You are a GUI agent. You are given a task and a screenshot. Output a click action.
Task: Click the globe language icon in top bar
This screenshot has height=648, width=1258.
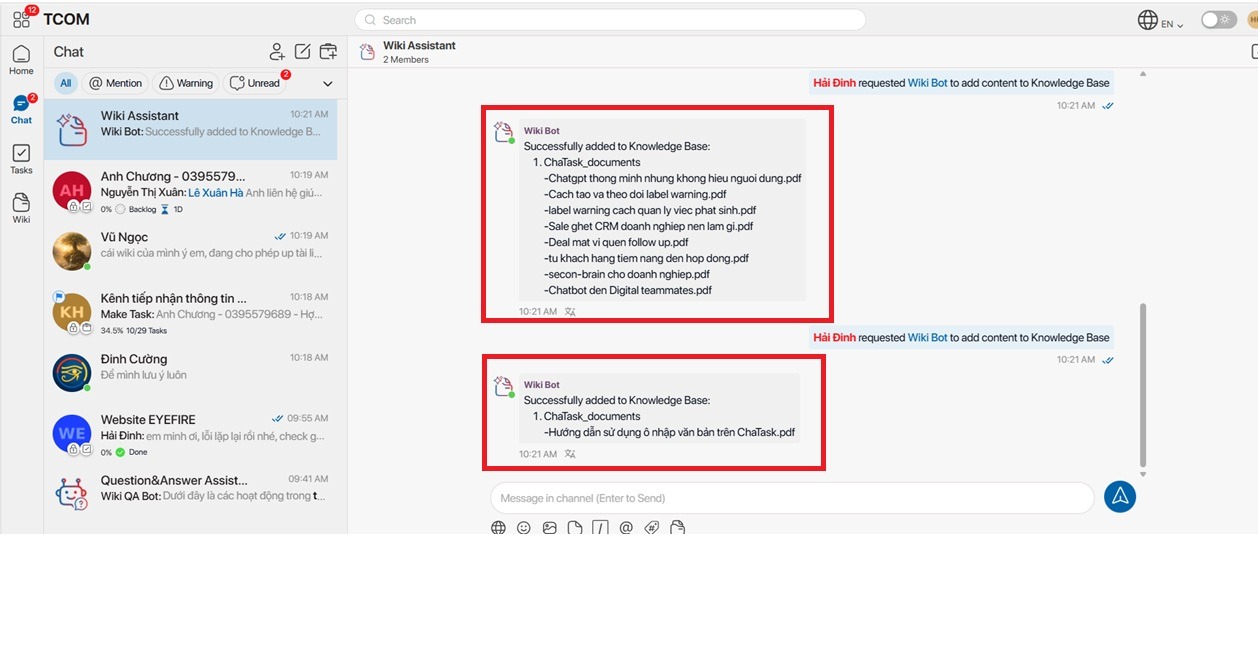[x=1147, y=20]
